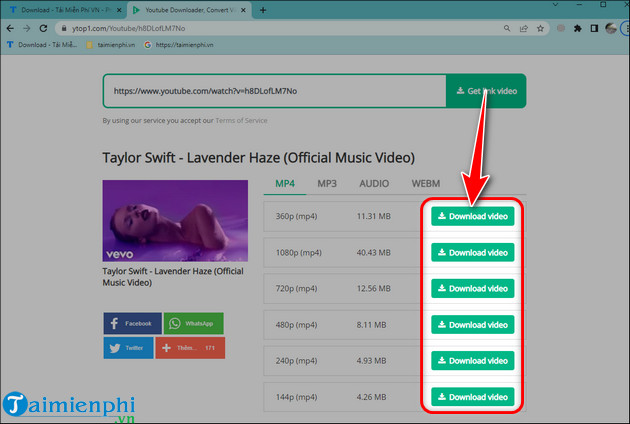
Task: Share video on Facebook
Action: (130, 323)
